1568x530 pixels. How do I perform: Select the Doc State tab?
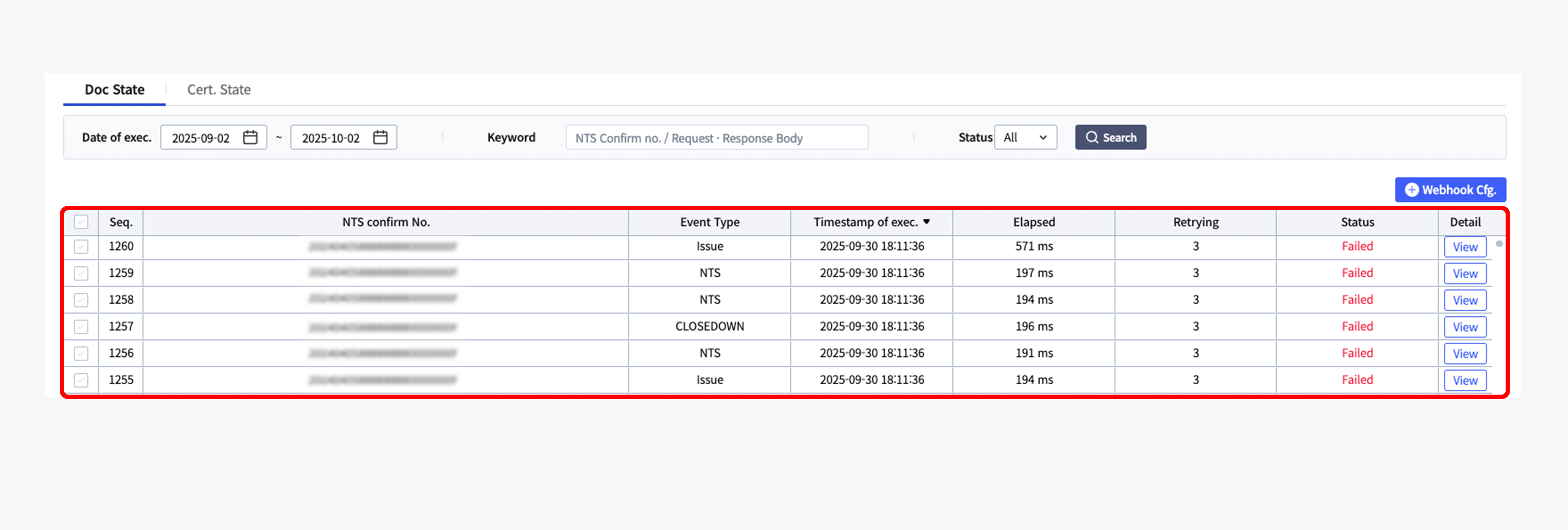114,89
